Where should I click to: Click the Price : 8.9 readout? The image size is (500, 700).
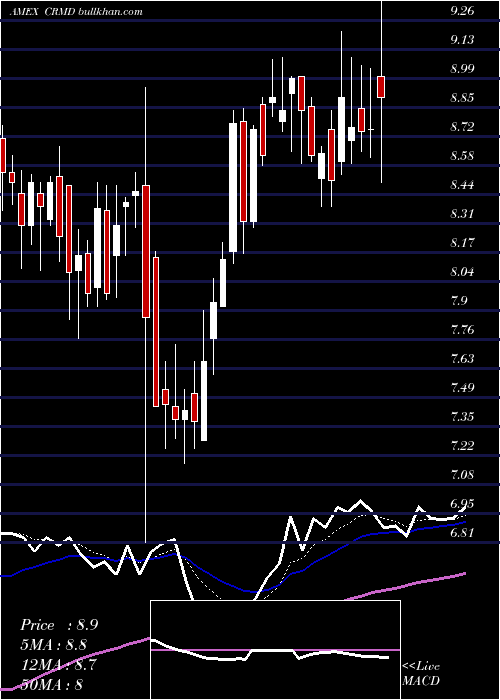58,625
